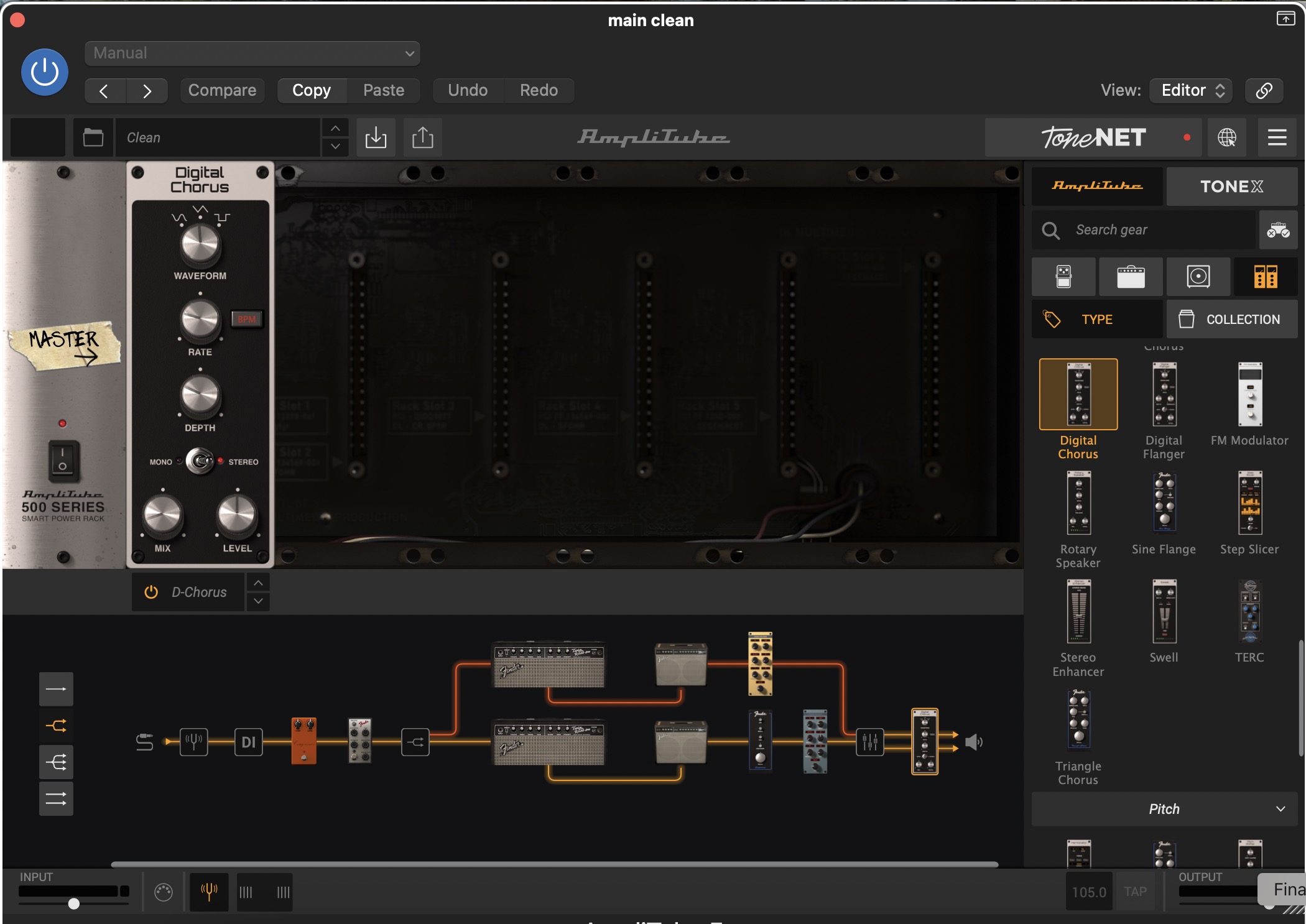Viewport: 1306px width, 924px height.
Task: Open the preset browser folder icon
Action: point(93,137)
